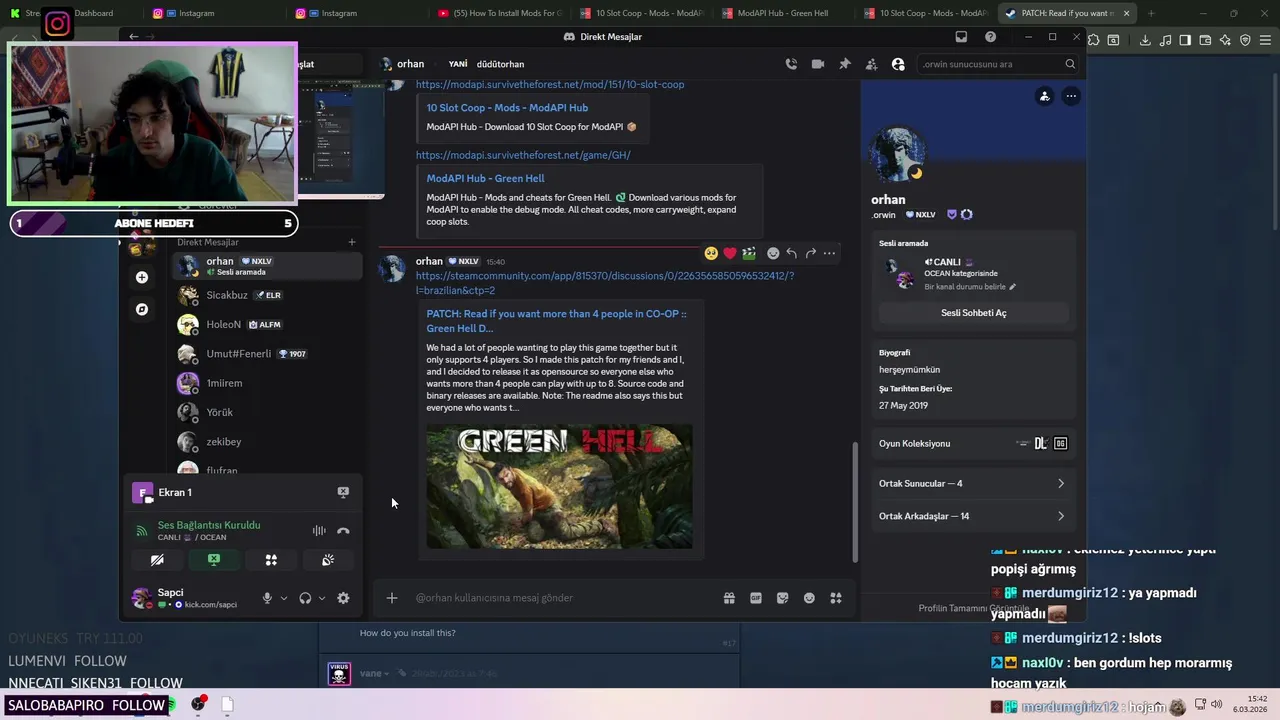The width and height of the screenshot is (1280, 720).
Task: Open the sticker picker
Action: (783, 598)
